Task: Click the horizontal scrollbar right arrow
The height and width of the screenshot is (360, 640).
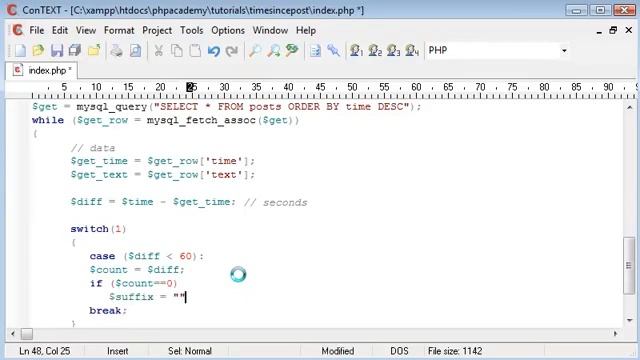Action: pyautogui.click(x=616, y=334)
